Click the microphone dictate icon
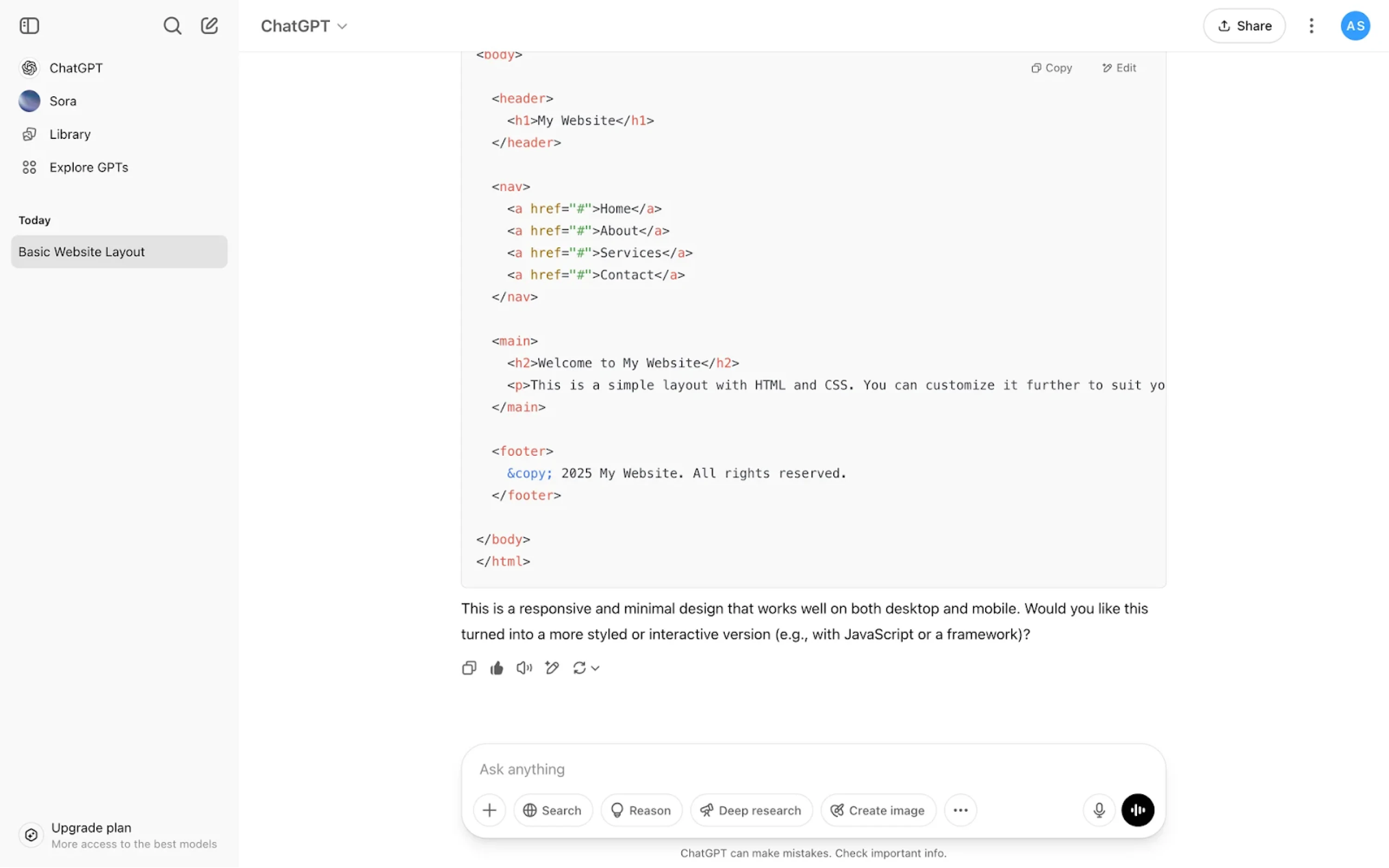Viewport: 1389px width, 868px height. pos(1099,810)
